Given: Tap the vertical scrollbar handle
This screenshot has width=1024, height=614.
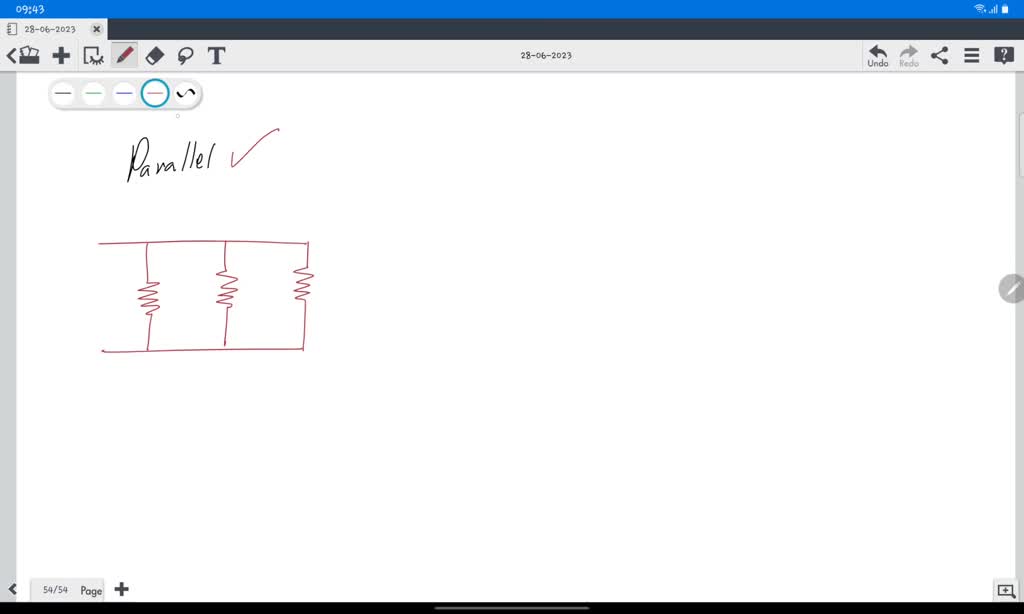Looking at the screenshot, I should (x=1021, y=145).
